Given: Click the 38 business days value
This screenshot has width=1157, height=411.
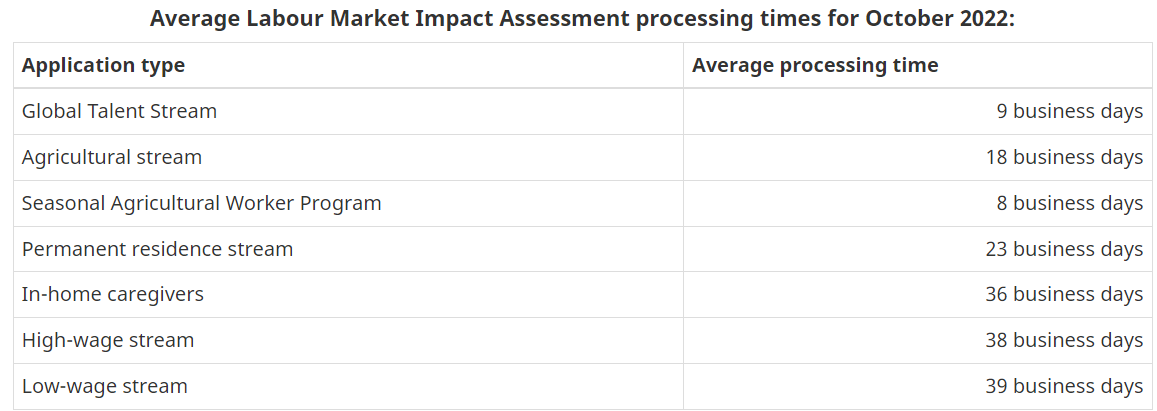Looking at the screenshot, I should point(1064,340).
